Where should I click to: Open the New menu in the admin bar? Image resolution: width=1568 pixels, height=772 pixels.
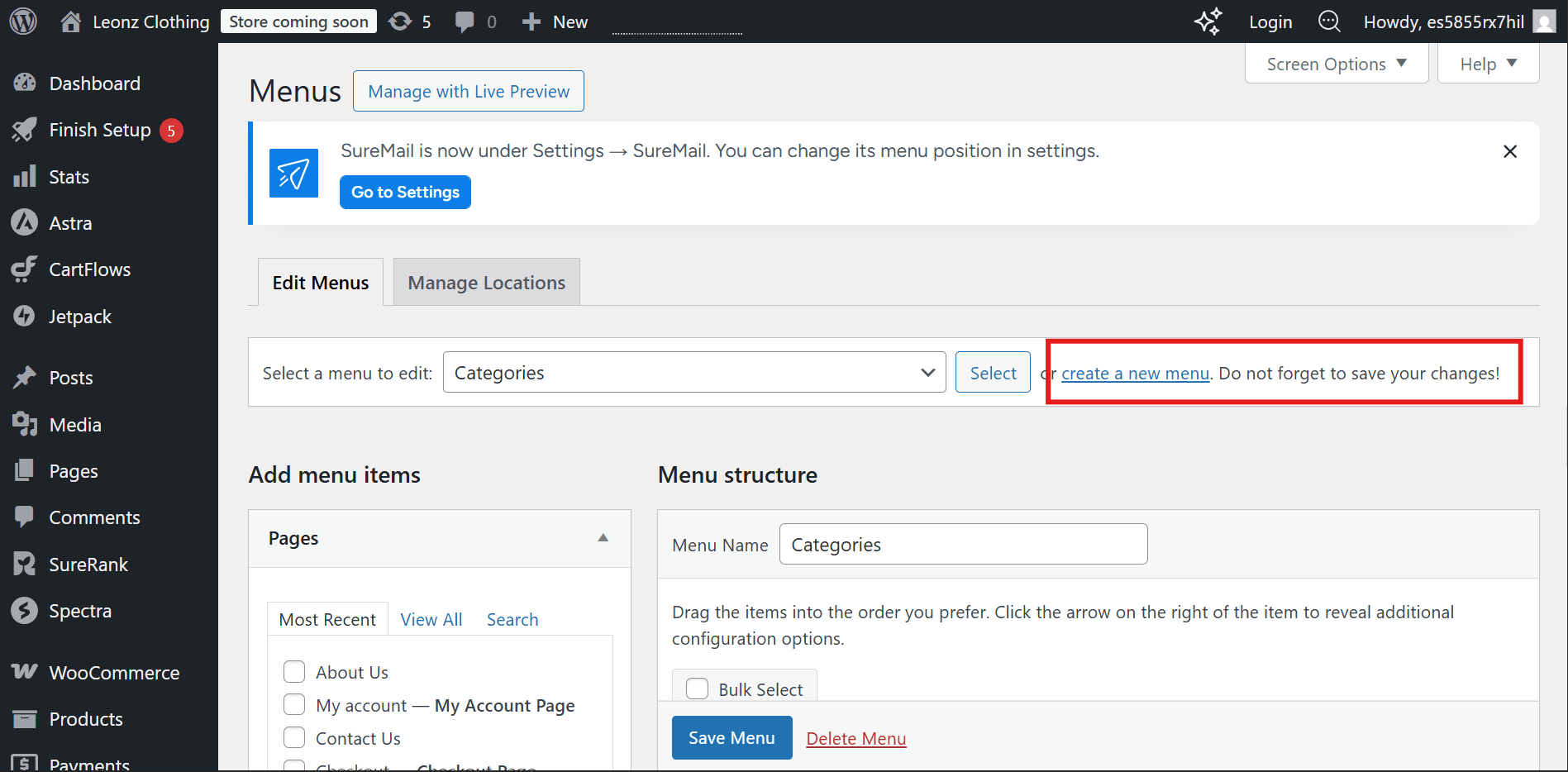(555, 21)
